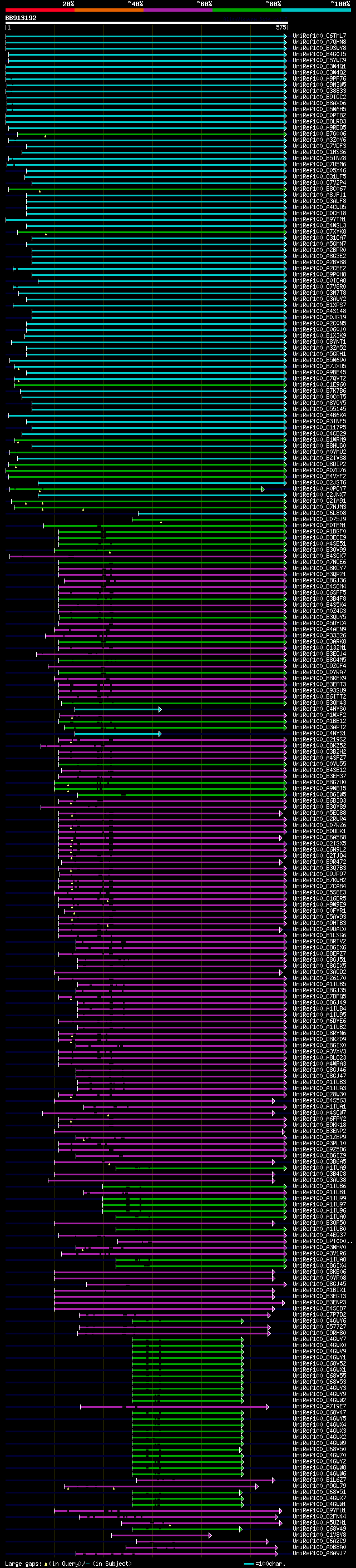Select label UniRef100_B0TBM1
Viewport: 356px width, 1568px height.
point(319,525)
